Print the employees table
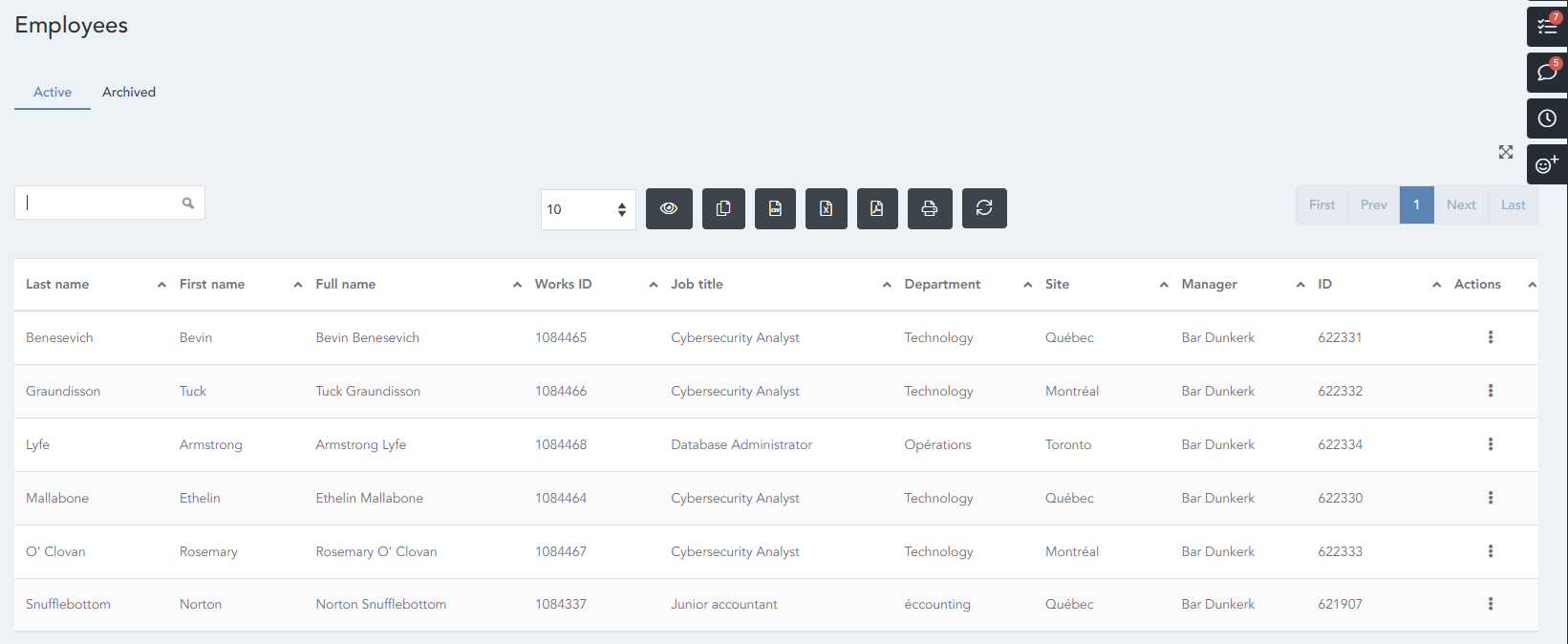This screenshot has height=644, width=1568. click(929, 208)
